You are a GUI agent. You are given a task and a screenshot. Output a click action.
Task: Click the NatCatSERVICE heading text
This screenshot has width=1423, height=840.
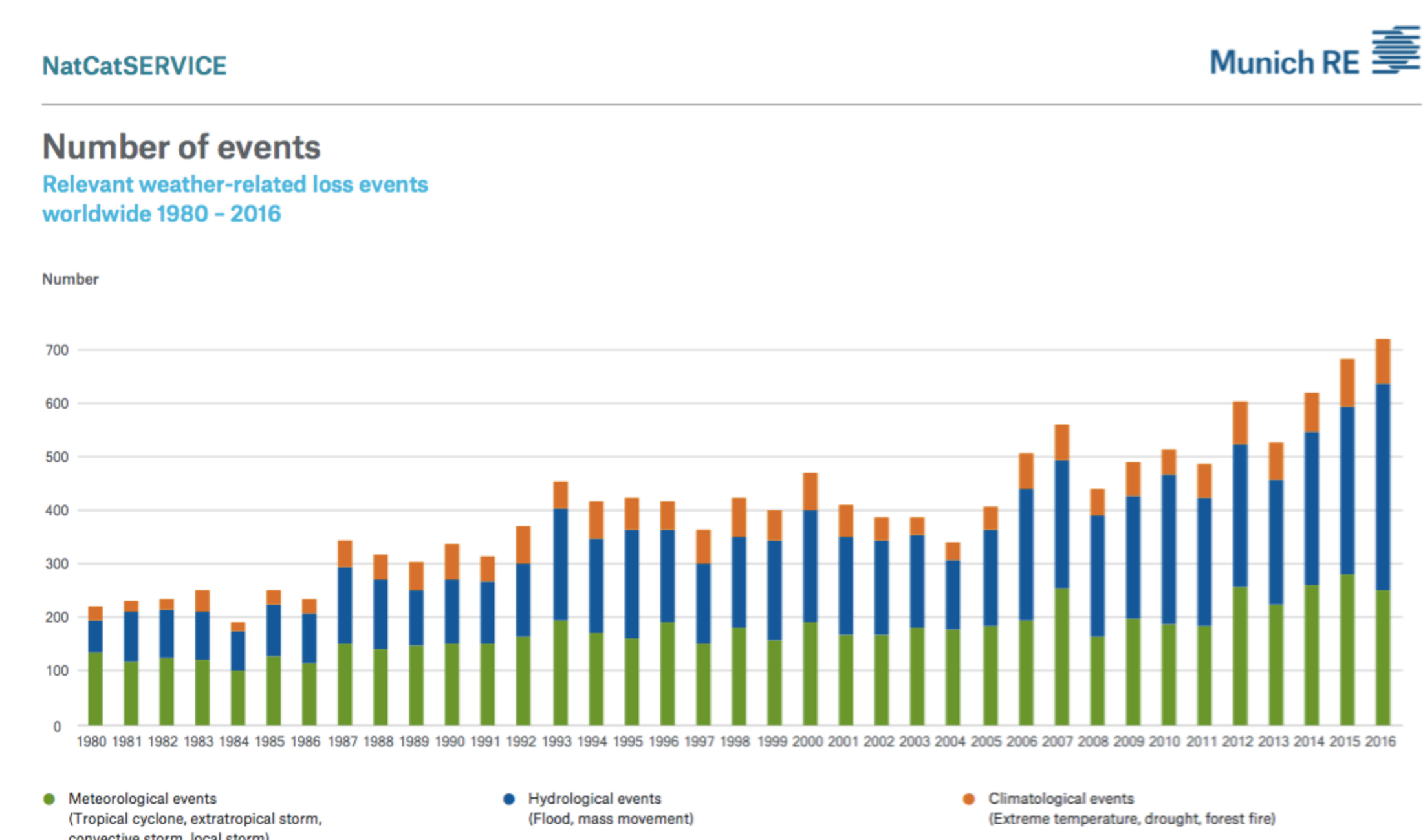[x=135, y=66]
